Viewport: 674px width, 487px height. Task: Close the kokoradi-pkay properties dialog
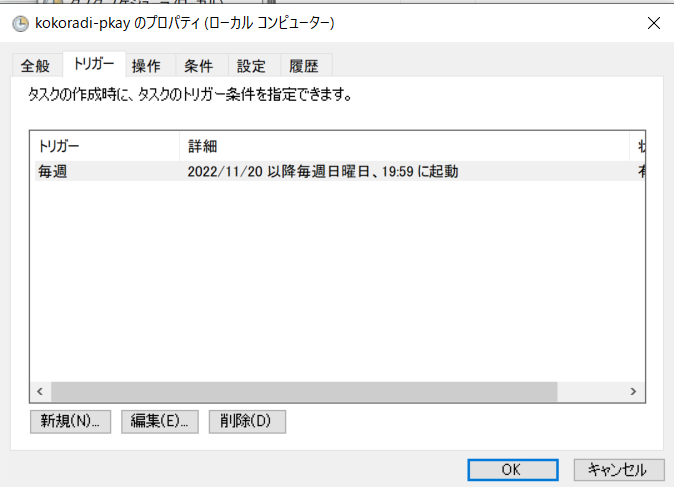654,23
